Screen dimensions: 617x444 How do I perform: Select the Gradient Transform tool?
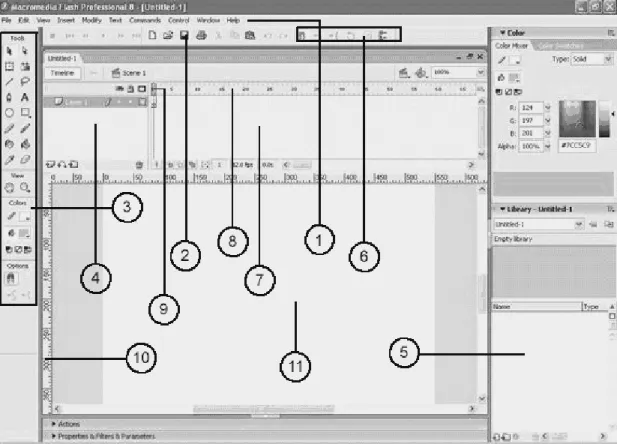[25, 67]
